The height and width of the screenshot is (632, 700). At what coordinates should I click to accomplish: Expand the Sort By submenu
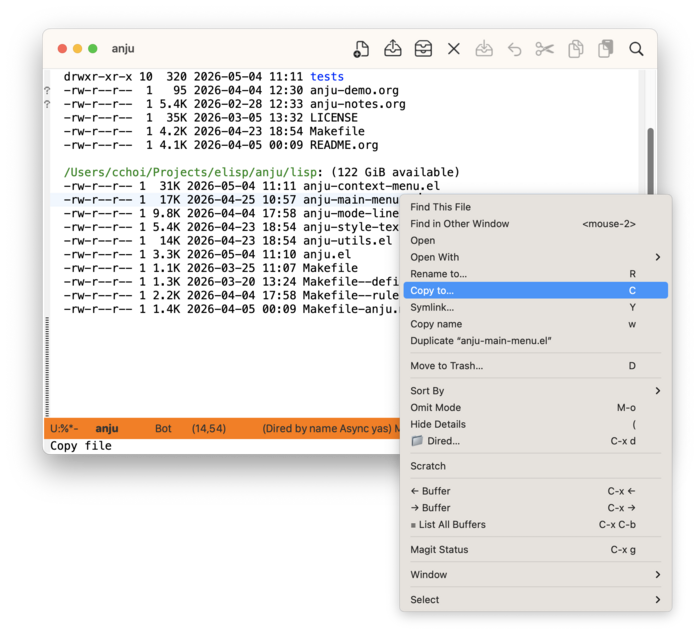536,391
